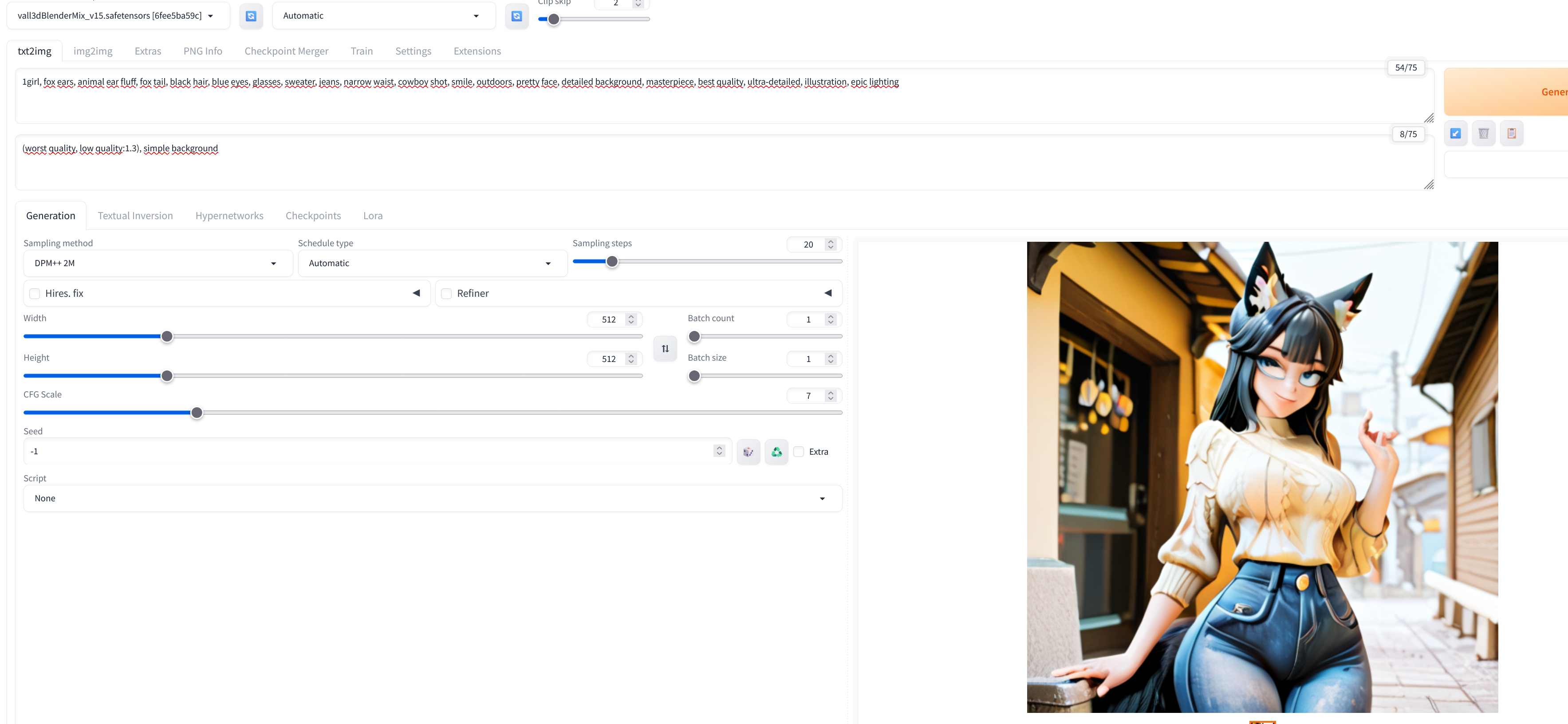This screenshot has height=724, width=1568.
Task: Open the styles dropdown field
Action: [1506, 165]
